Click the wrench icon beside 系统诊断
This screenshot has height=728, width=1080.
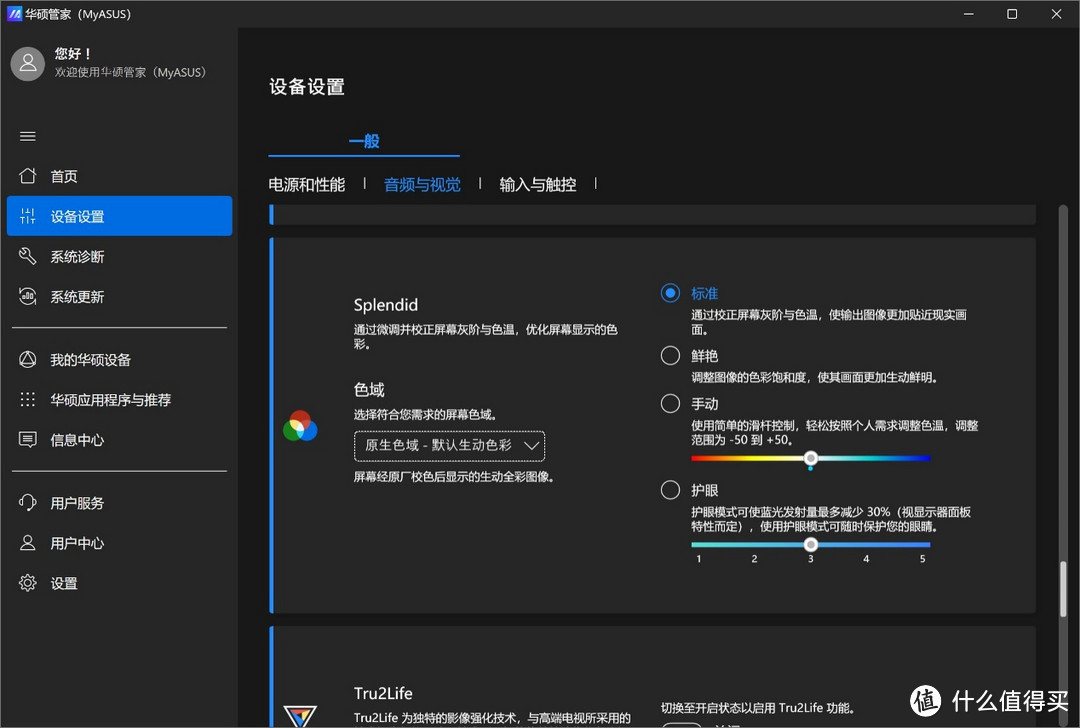28,256
